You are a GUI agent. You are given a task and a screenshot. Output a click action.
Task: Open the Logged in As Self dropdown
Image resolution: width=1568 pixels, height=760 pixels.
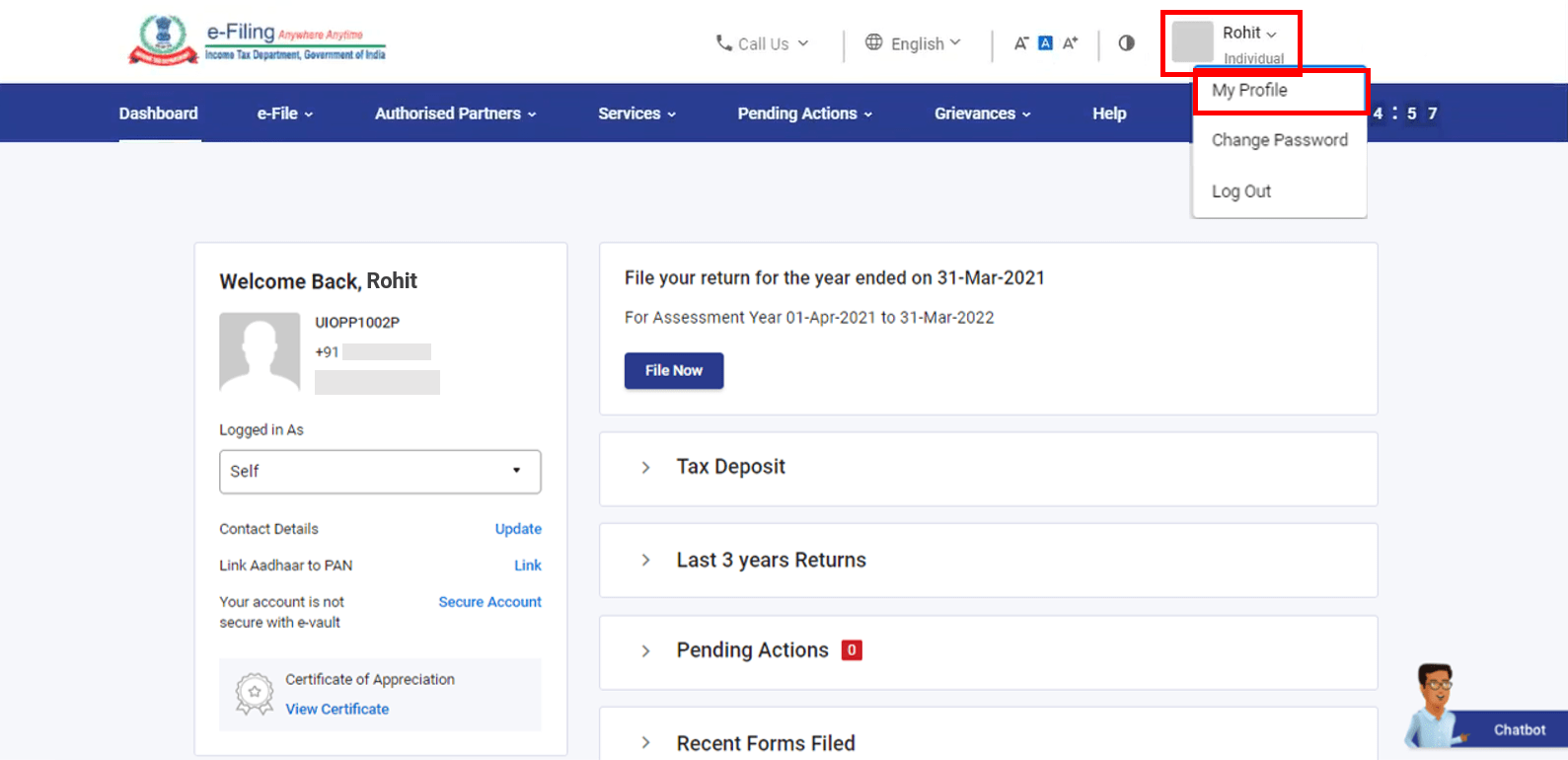pos(380,472)
